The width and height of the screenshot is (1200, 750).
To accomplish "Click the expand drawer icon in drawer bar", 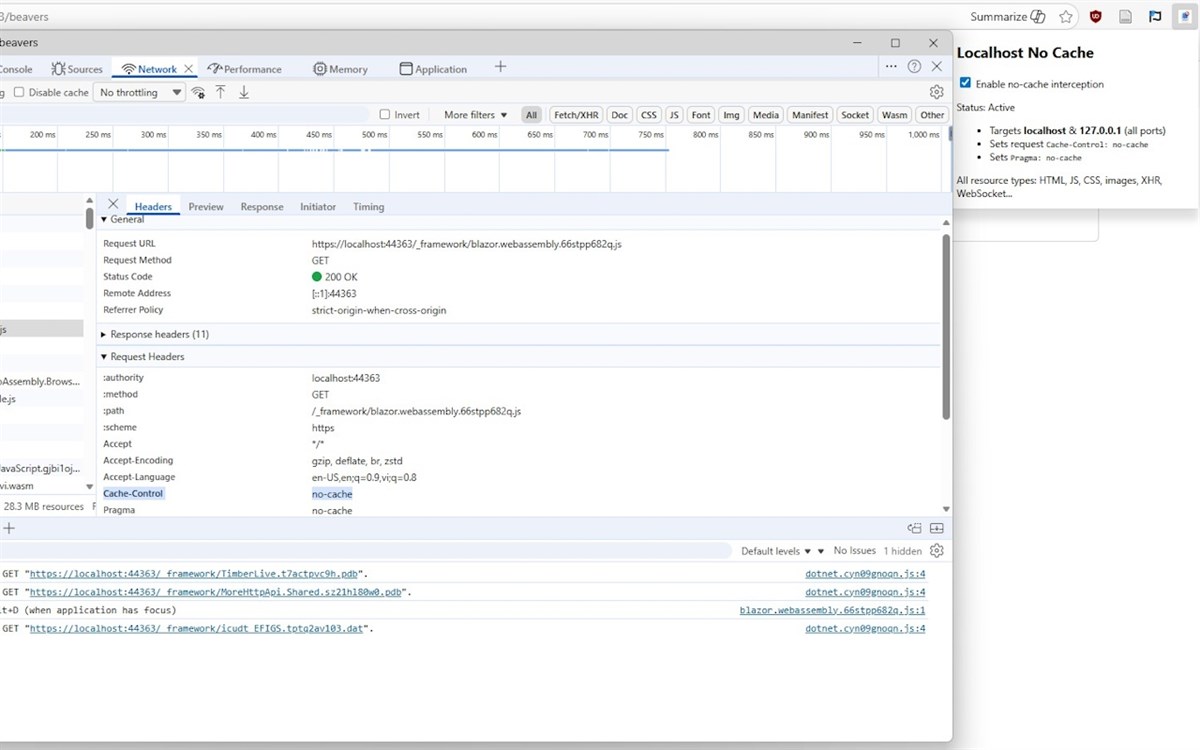I will tap(937, 528).
